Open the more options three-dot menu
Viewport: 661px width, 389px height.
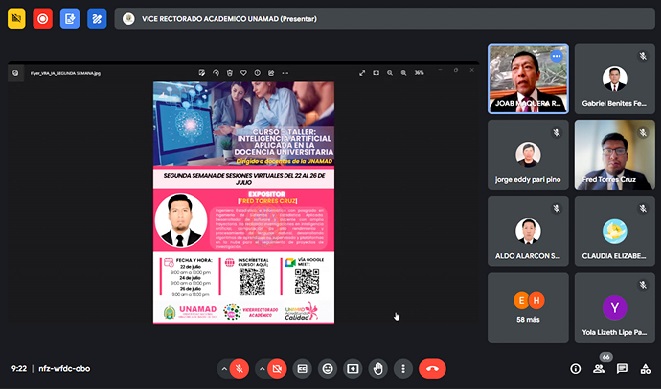(x=403, y=369)
